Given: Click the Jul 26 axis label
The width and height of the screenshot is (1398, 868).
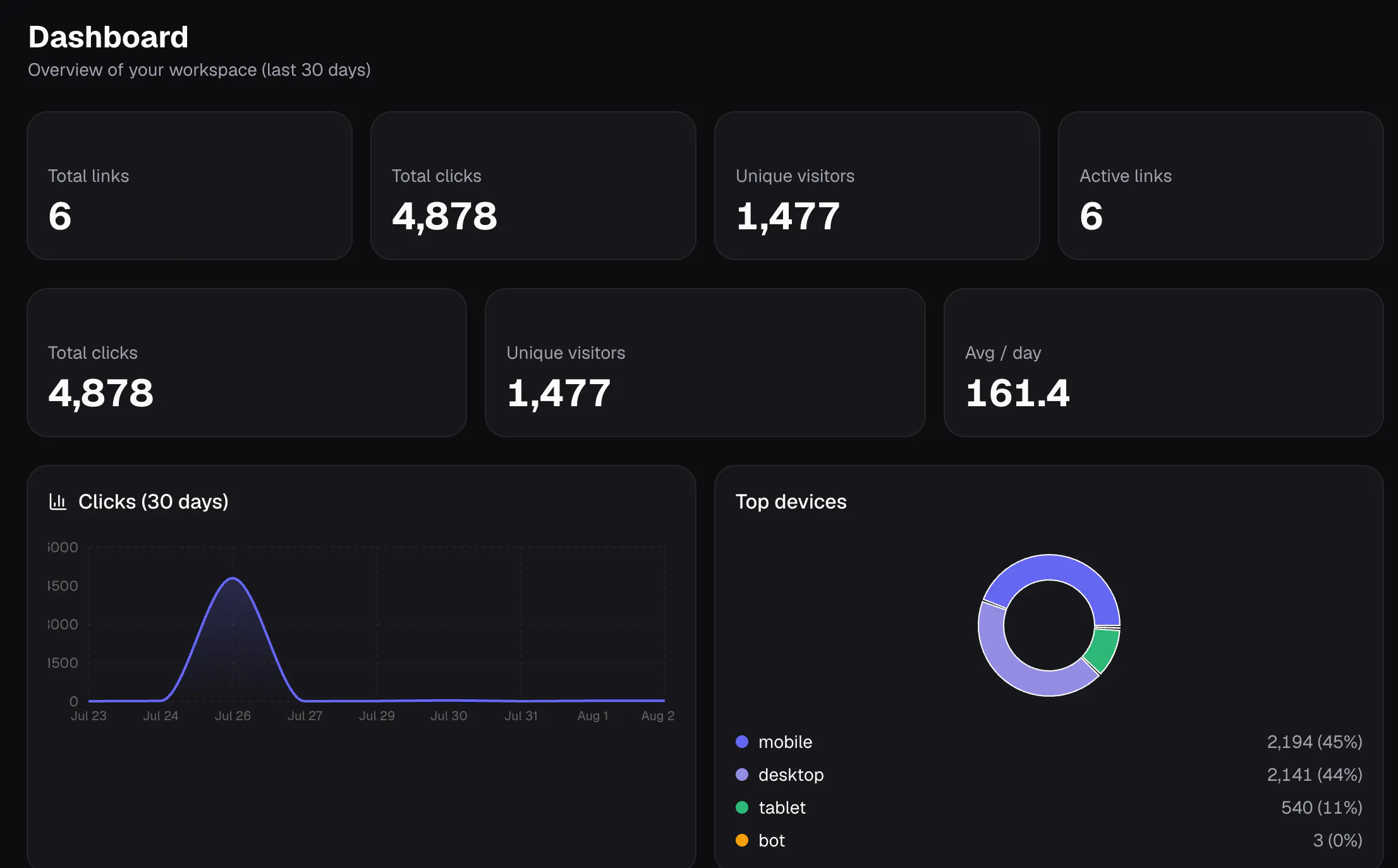Looking at the screenshot, I should pos(233,716).
